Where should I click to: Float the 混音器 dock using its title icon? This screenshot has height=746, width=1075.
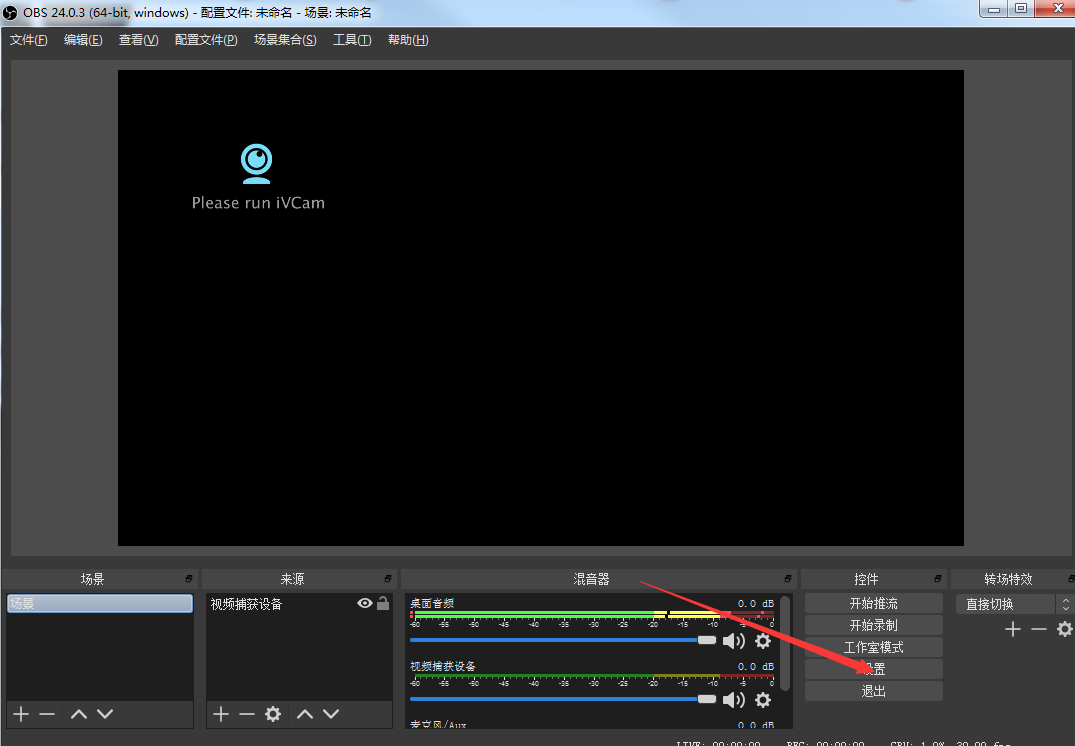788,579
